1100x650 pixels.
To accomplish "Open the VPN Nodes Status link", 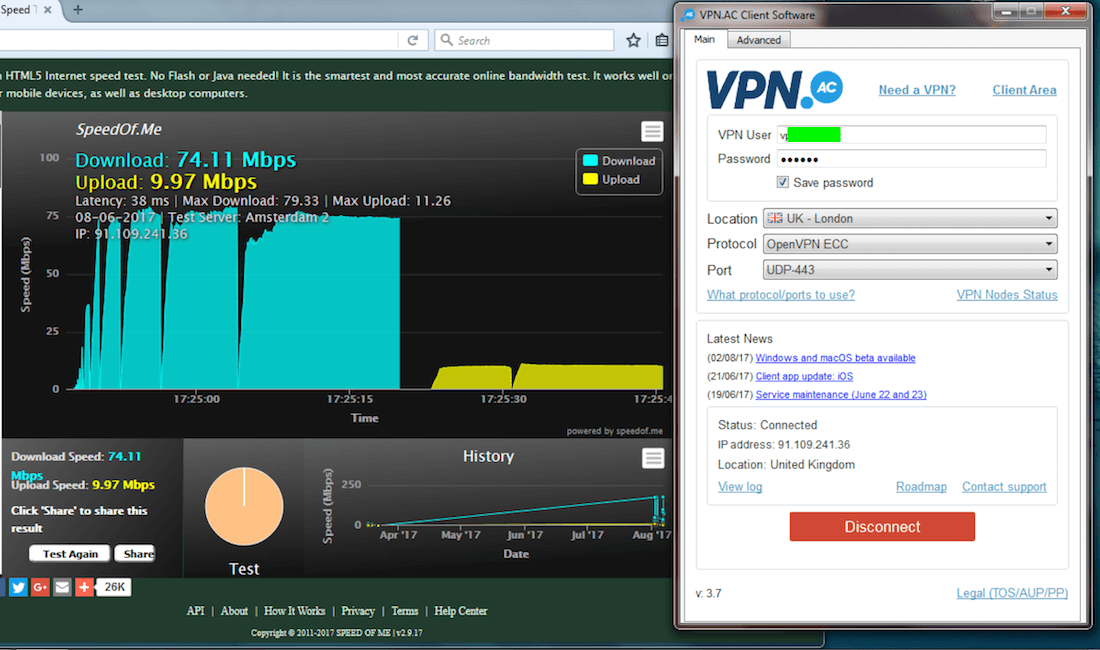I will click(x=1007, y=294).
